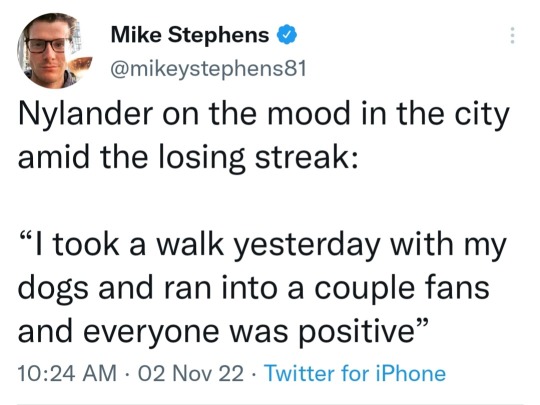
Task: Click the line 'dogs and ran into a couple fans'
Action: (x=253, y=289)
